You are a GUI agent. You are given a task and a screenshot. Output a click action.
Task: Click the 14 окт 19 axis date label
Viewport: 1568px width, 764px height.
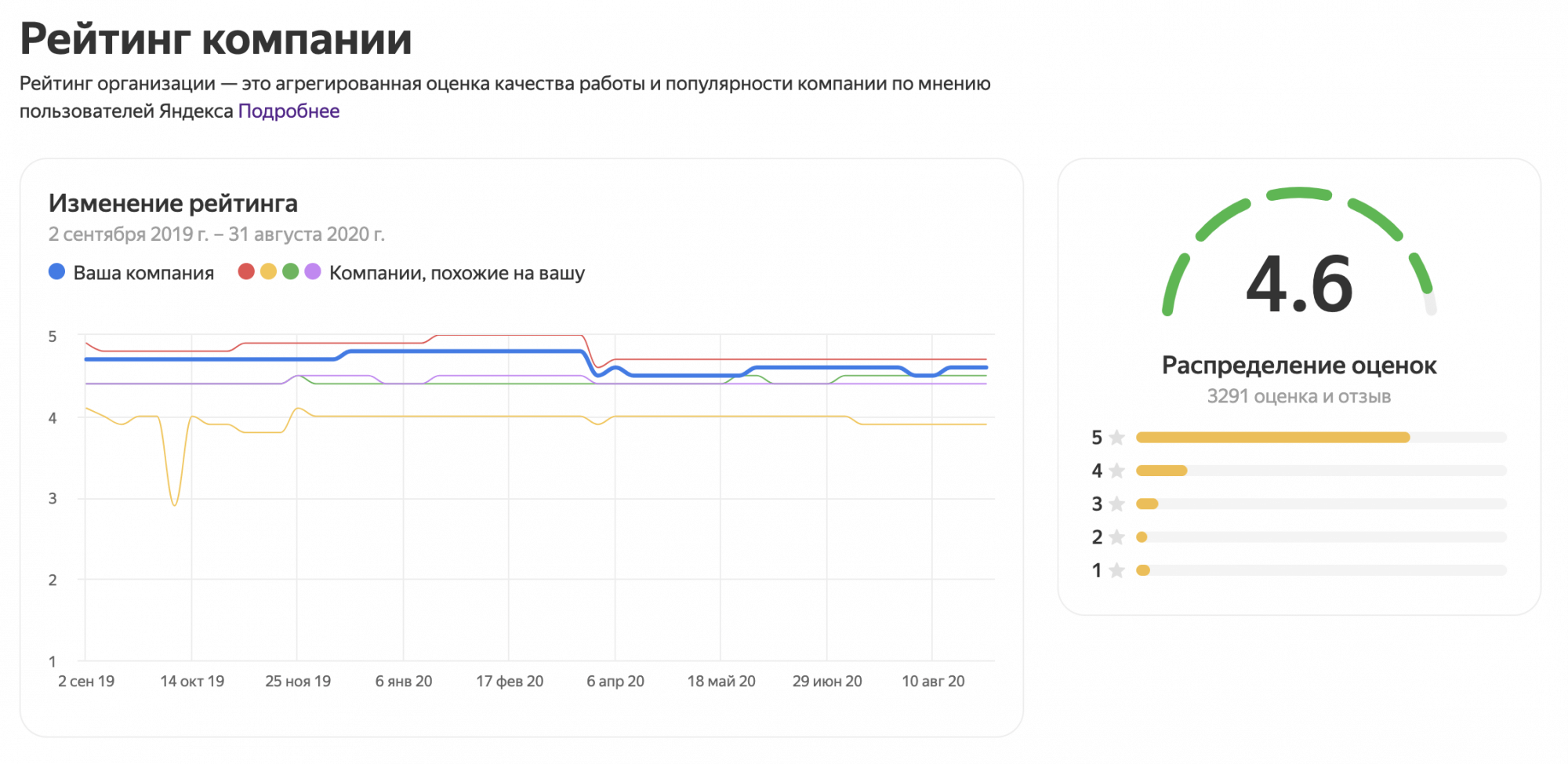(192, 681)
